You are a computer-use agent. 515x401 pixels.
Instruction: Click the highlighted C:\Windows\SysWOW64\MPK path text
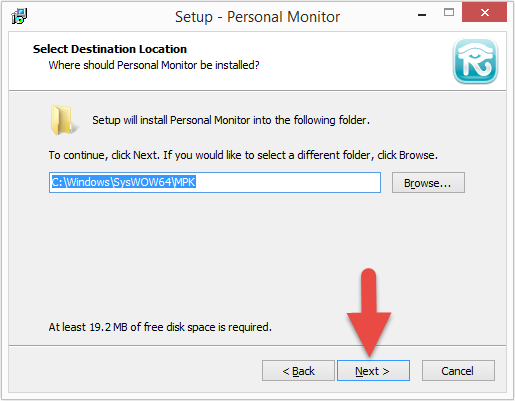124,182
